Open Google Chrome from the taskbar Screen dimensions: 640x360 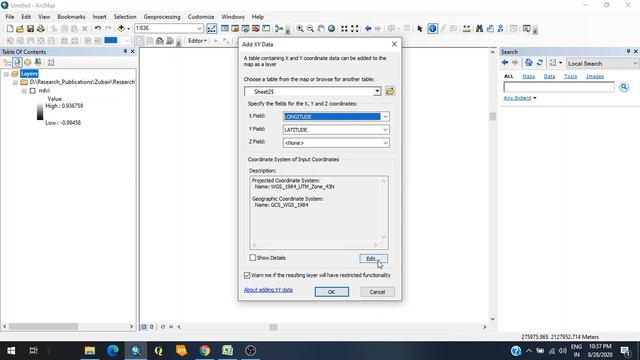(x=204, y=351)
